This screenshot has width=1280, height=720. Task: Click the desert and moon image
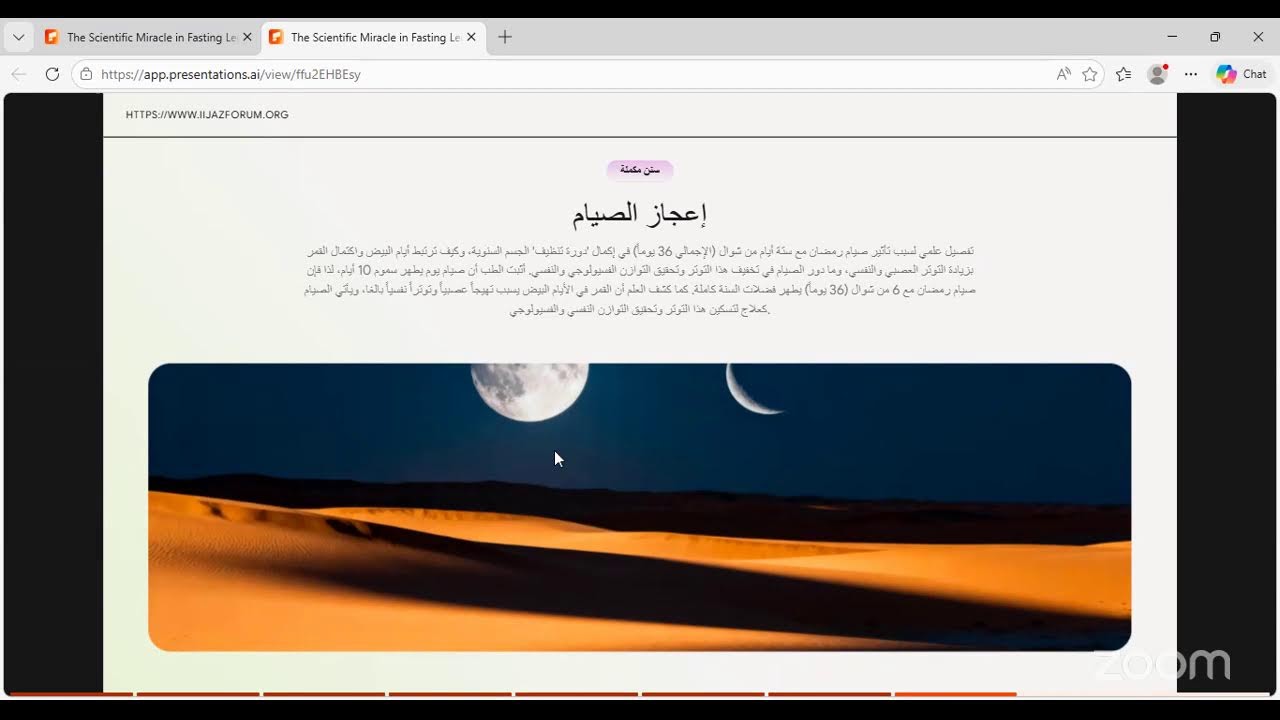640,507
